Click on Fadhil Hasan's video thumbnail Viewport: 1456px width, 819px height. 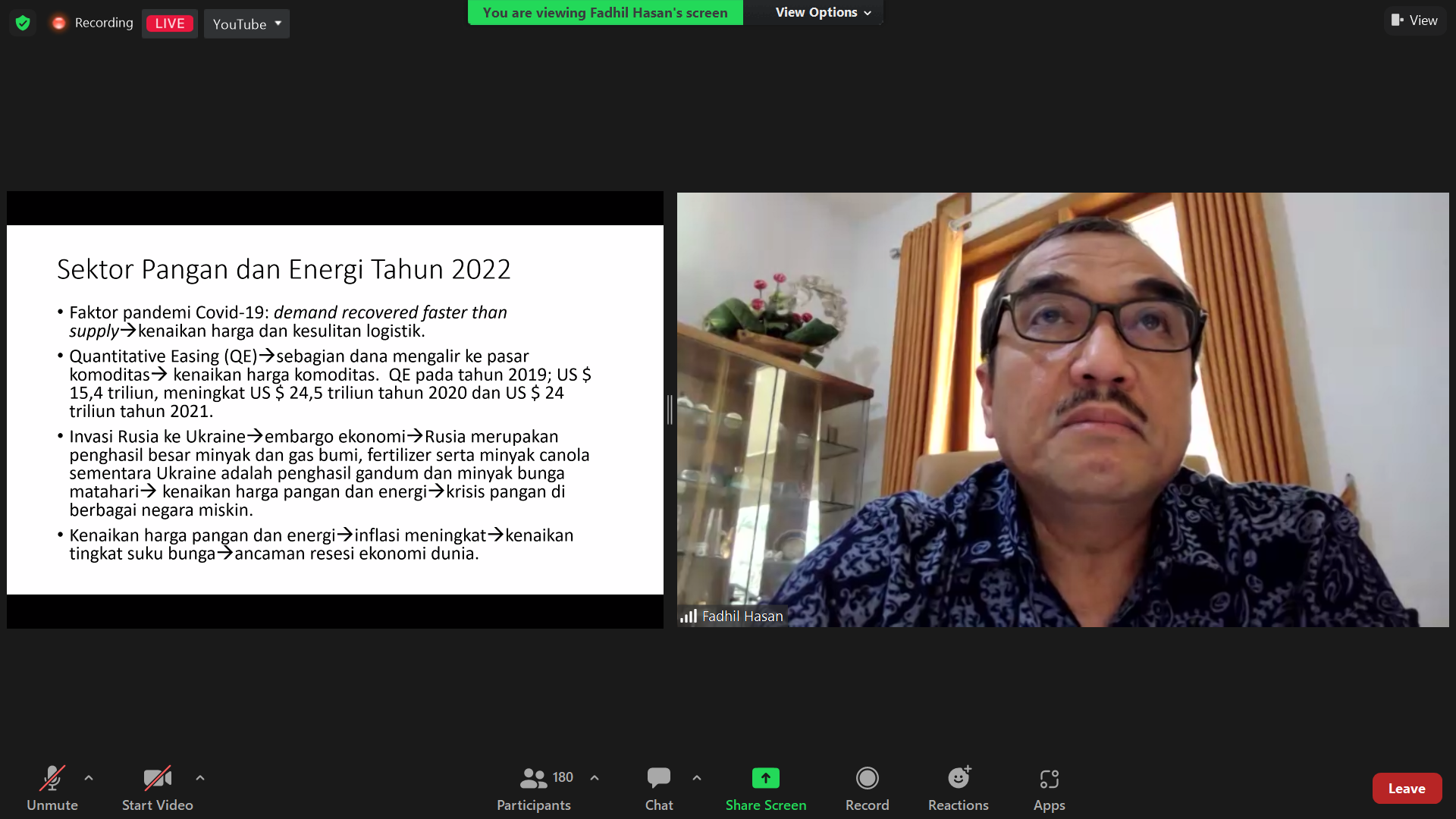click(x=1064, y=410)
